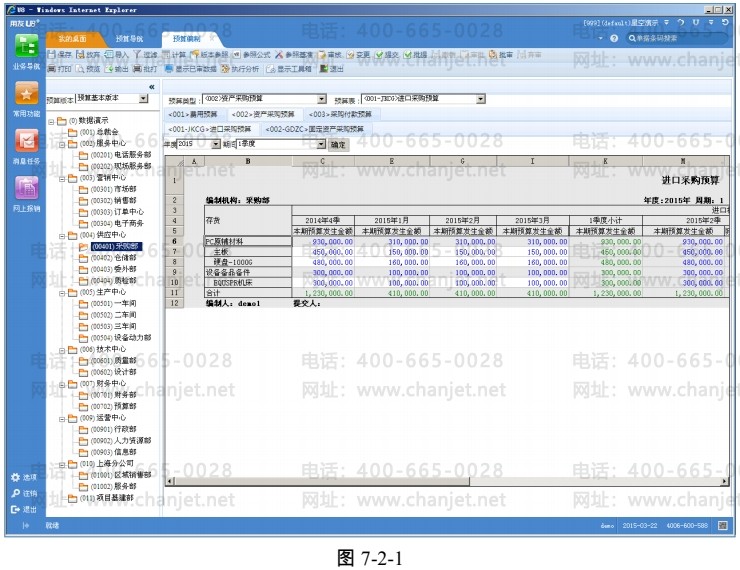Screen dimensions: 740x570
Task: Open the 常用功能 star icon
Action: [26, 96]
